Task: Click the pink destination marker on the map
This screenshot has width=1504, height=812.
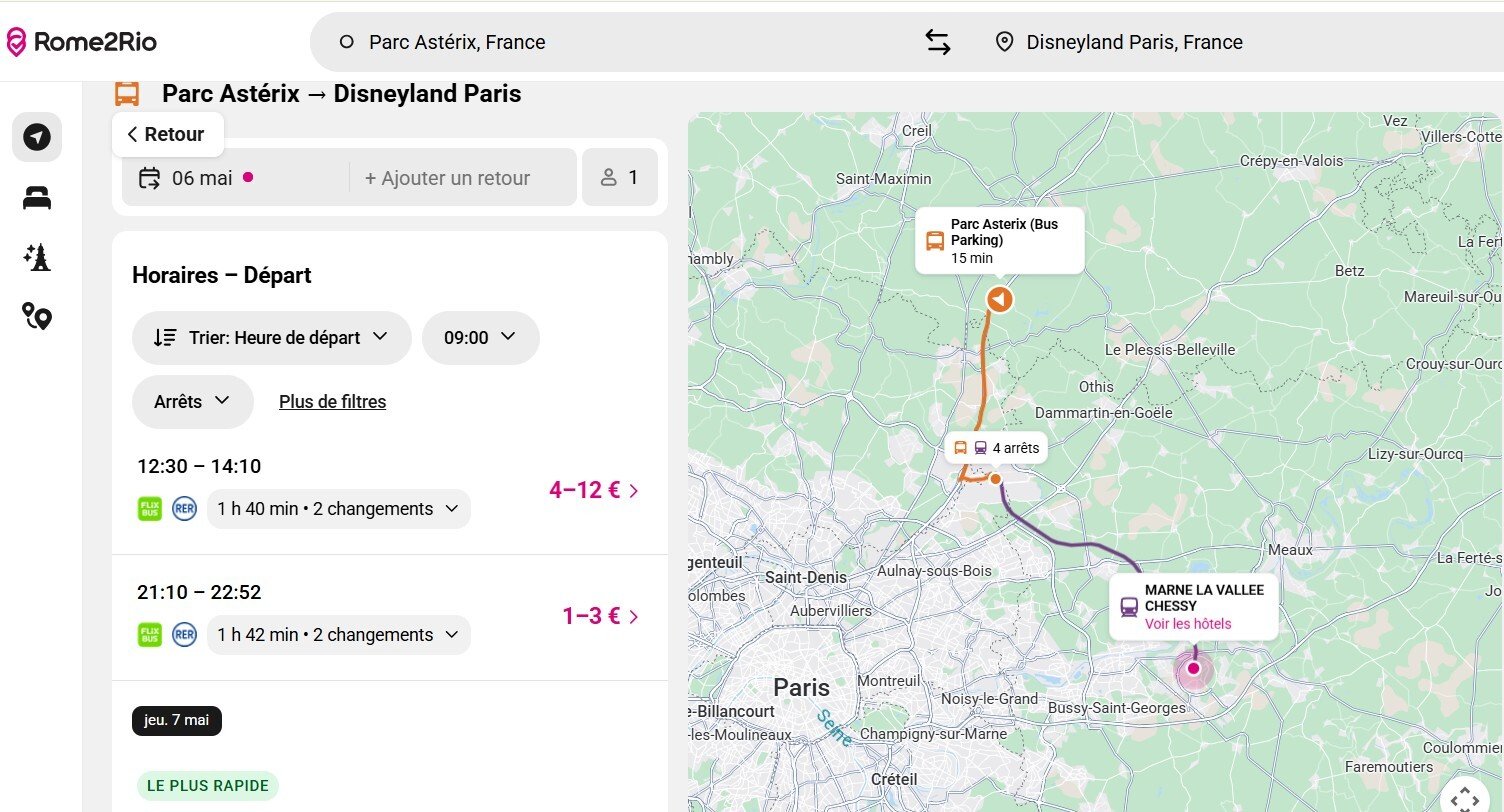Action: [x=1192, y=668]
